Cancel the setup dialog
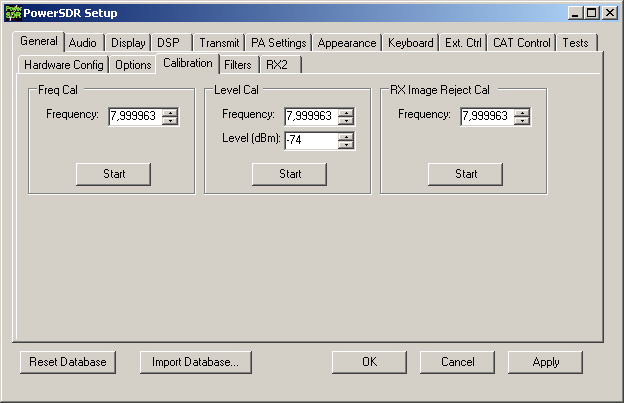 pyautogui.click(x=457, y=362)
